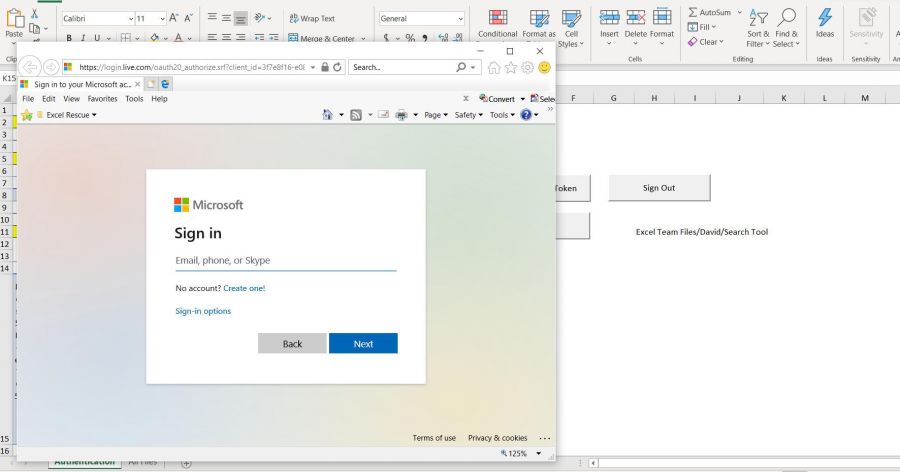Click the RSS feeds icon
Screen dimensions: 900x472
coord(356,115)
